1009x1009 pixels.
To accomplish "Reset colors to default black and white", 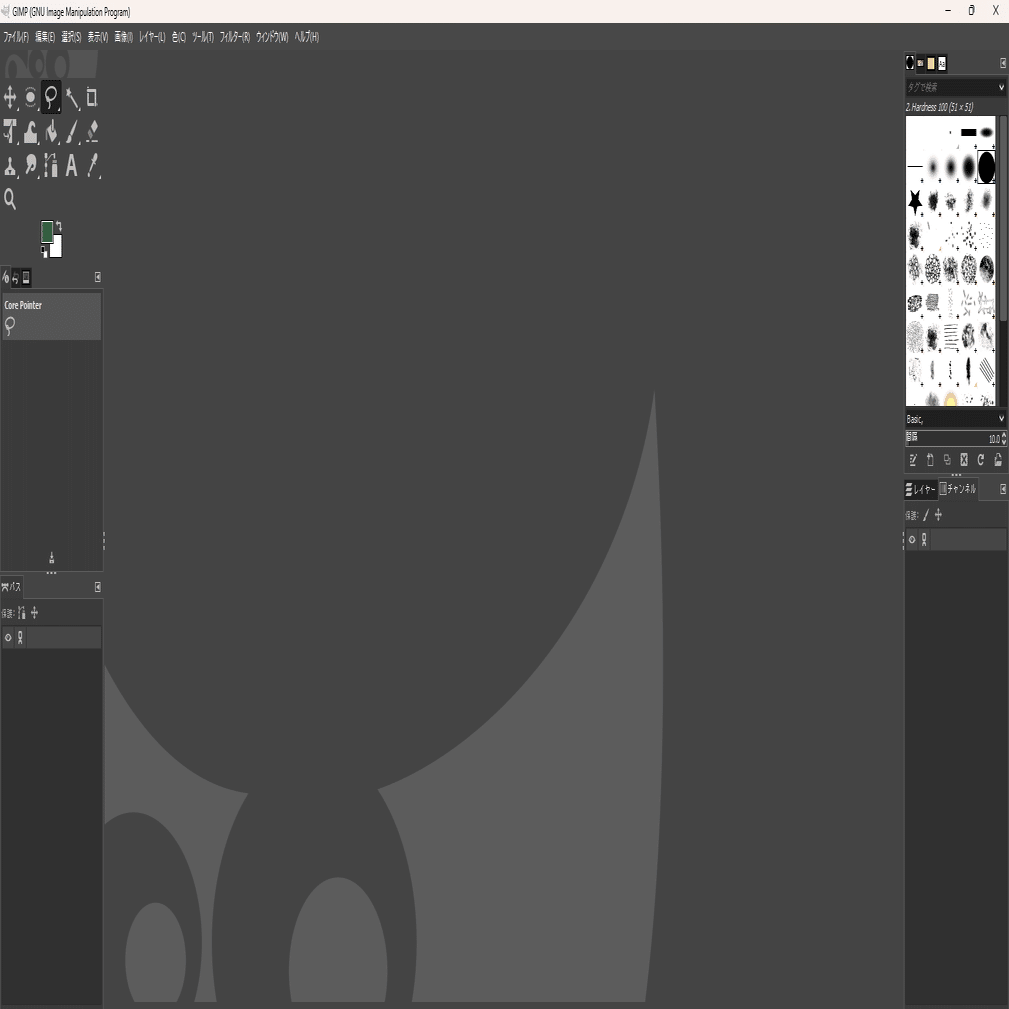I will [44, 252].
